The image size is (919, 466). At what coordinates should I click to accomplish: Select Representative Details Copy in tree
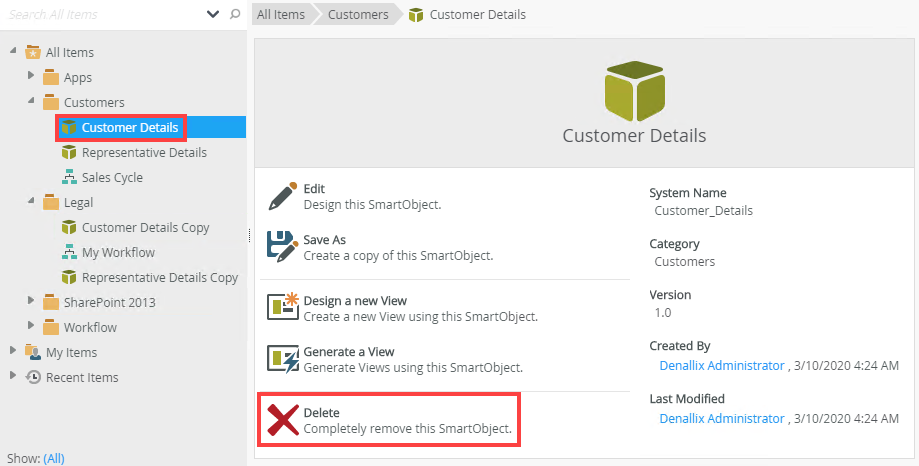159,277
